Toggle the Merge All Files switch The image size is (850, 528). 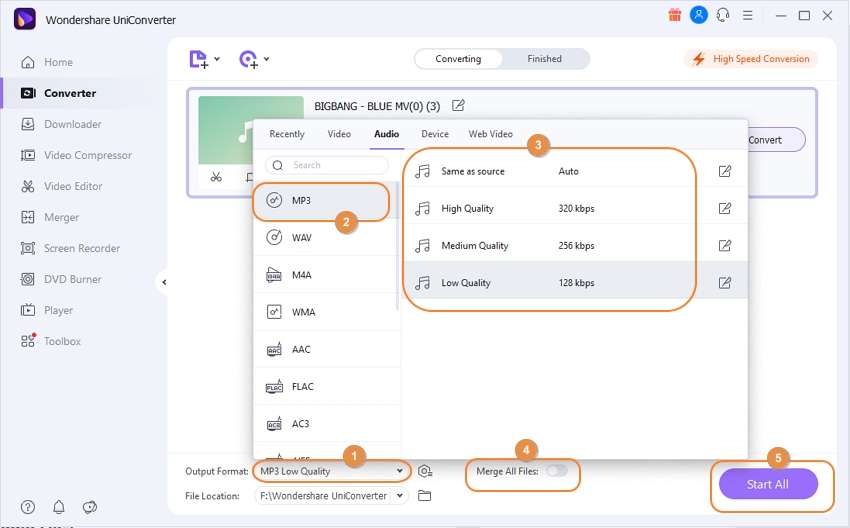click(x=557, y=471)
